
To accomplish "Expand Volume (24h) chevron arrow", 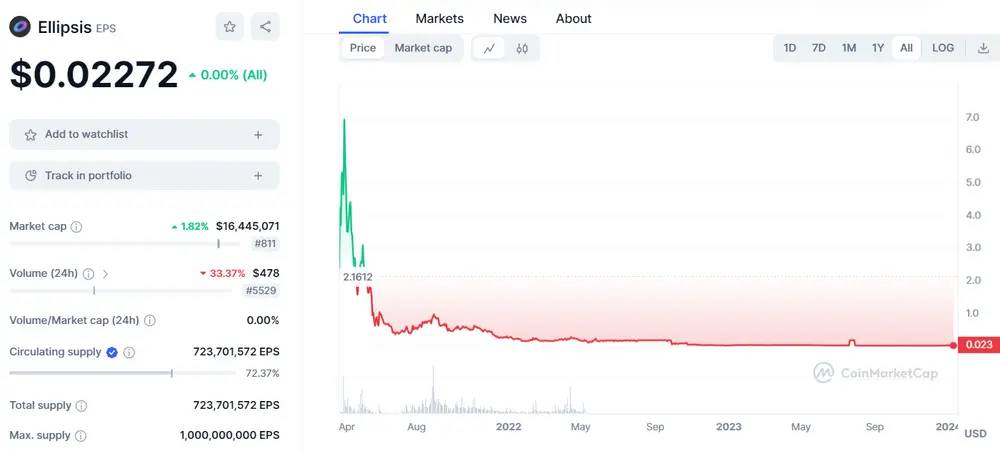I will (105, 274).
